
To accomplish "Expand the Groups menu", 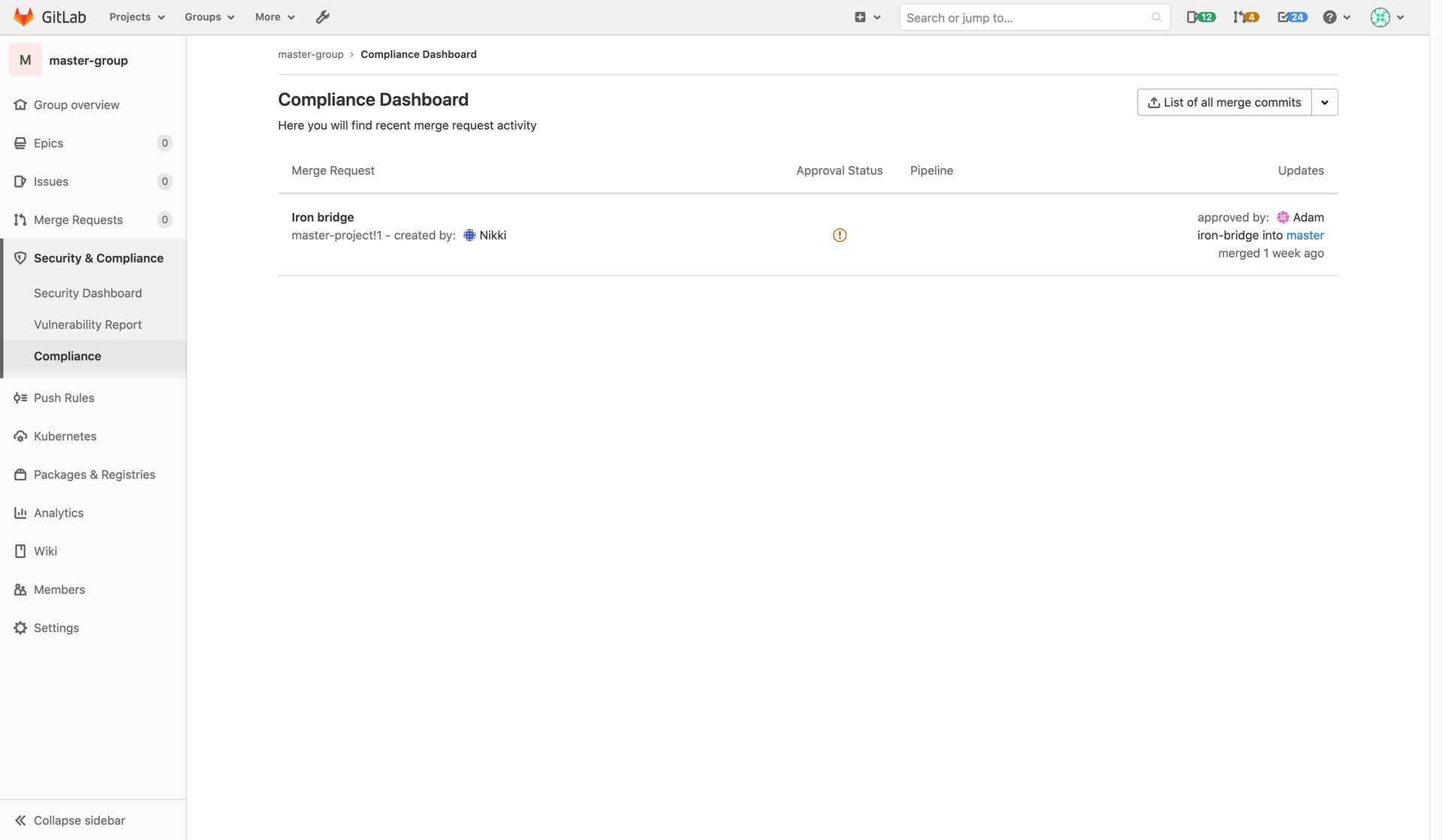I will (210, 17).
